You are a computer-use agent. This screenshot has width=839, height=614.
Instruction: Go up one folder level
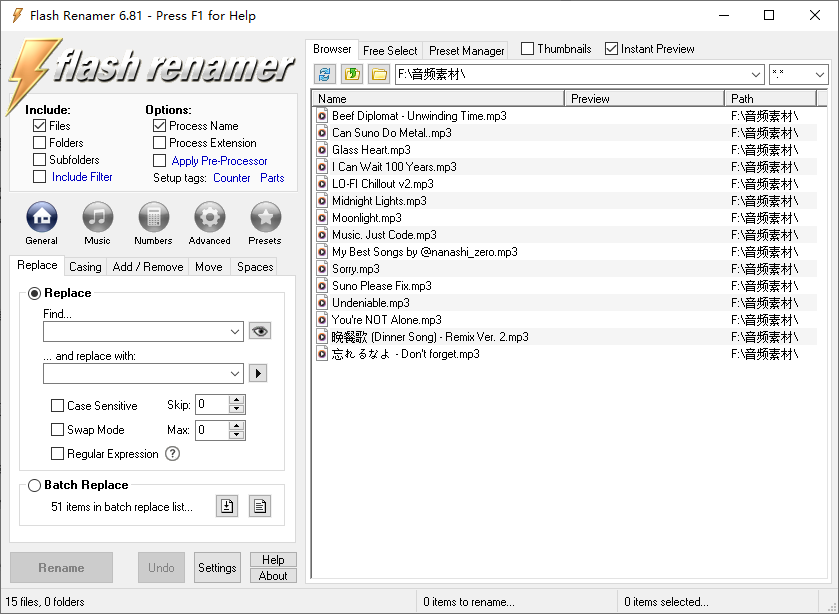pyautogui.click(x=352, y=74)
